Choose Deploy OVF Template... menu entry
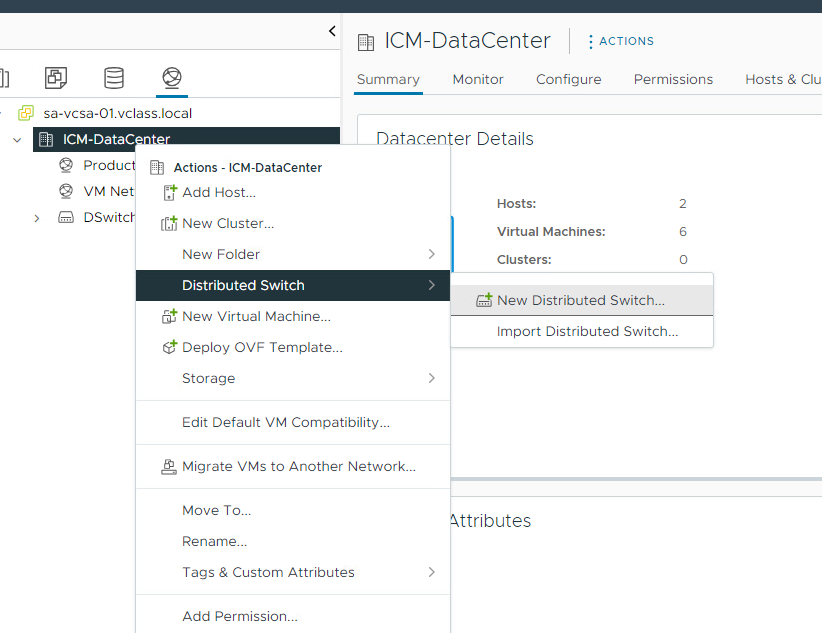The height and width of the screenshot is (633, 822). [293, 347]
